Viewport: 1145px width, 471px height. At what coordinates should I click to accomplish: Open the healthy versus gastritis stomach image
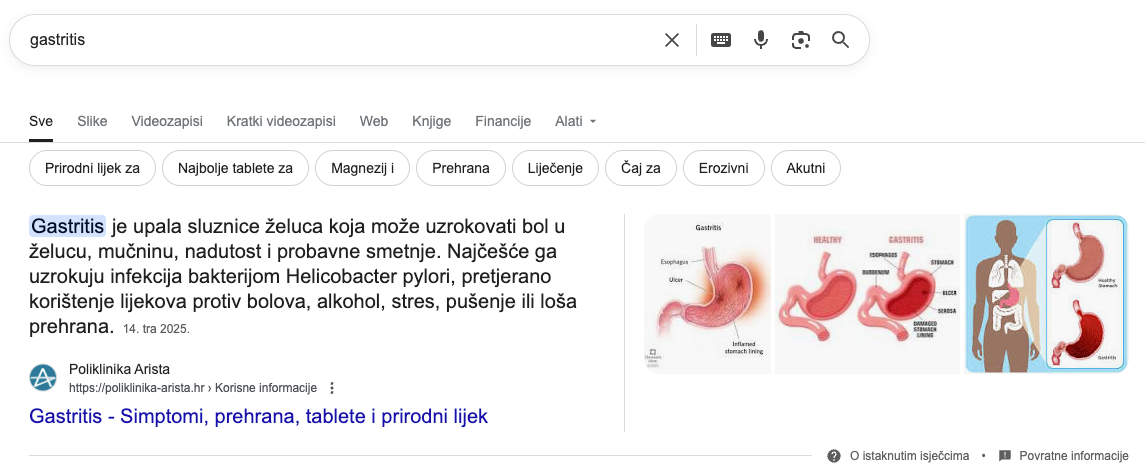[868, 294]
